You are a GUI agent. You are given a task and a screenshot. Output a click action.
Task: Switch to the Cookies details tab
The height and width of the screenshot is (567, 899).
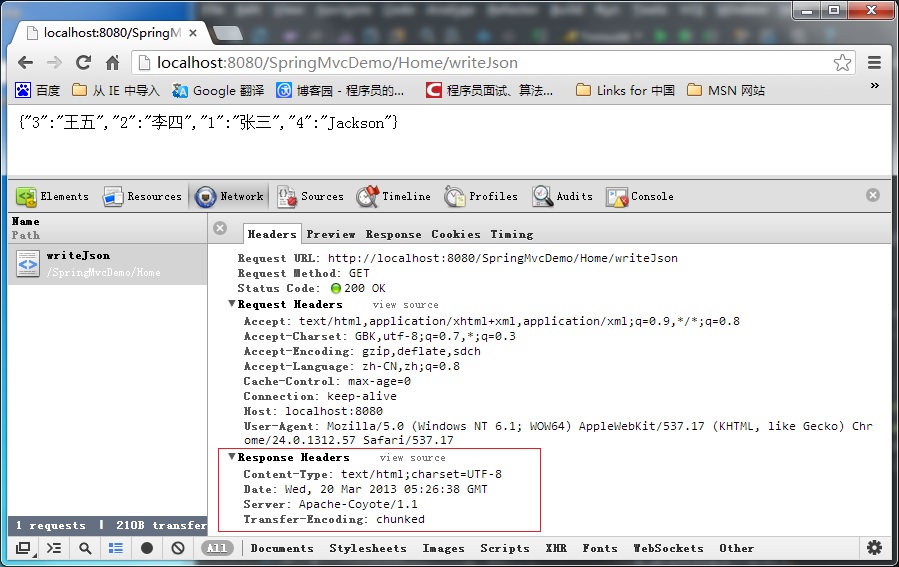point(456,234)
